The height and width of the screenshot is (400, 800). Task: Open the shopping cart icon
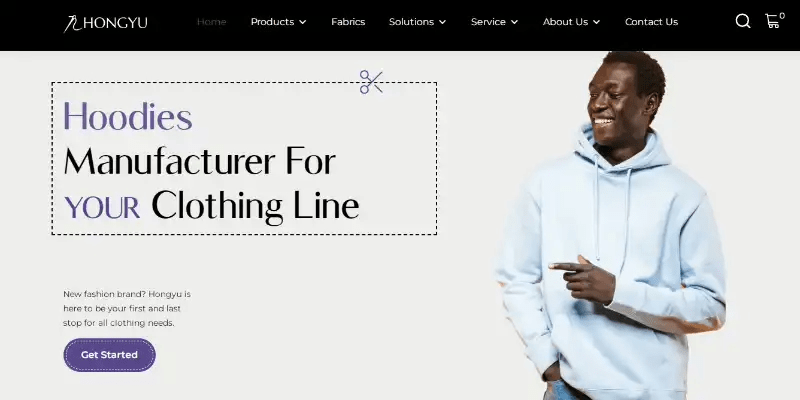(772, 21)
